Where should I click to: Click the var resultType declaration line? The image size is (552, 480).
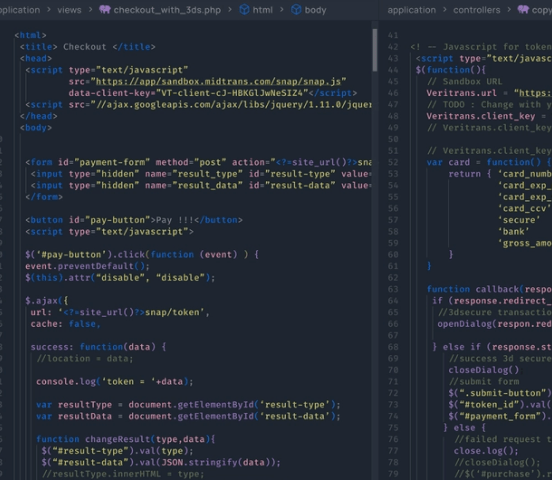pos(188,405)
